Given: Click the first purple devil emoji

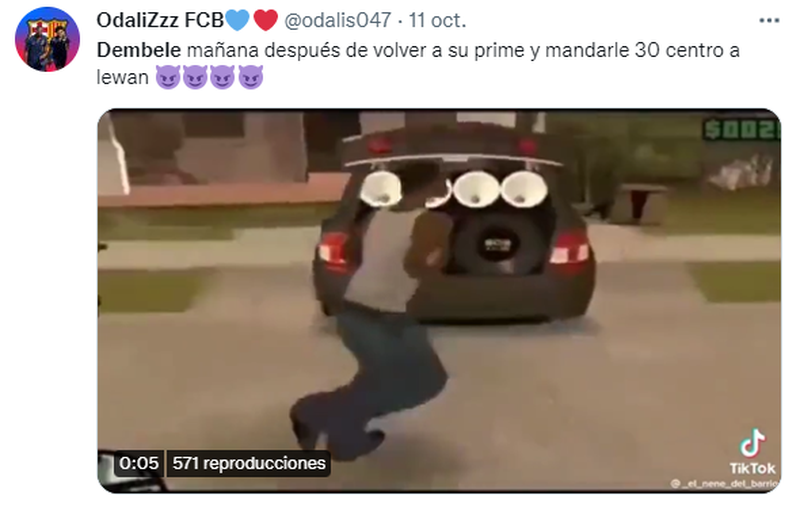Looking at the screenshot, I should click(167, 78).
